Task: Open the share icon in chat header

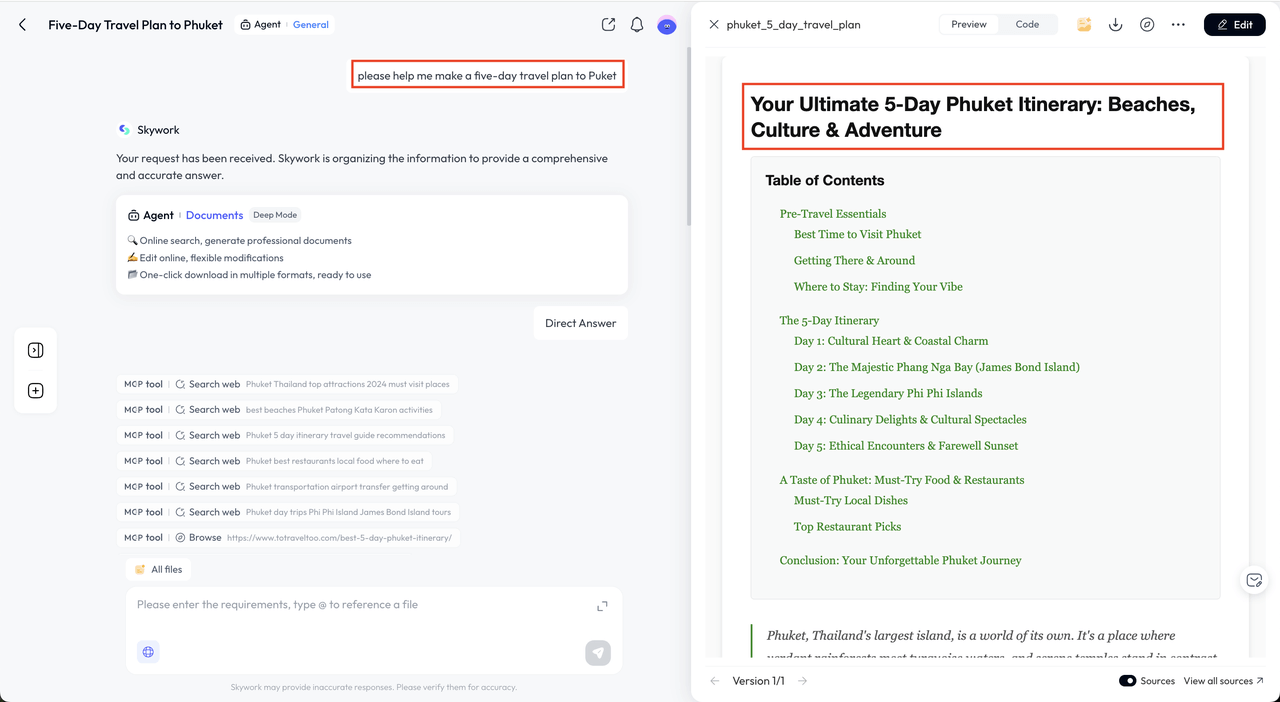Action: click(608, 25)
